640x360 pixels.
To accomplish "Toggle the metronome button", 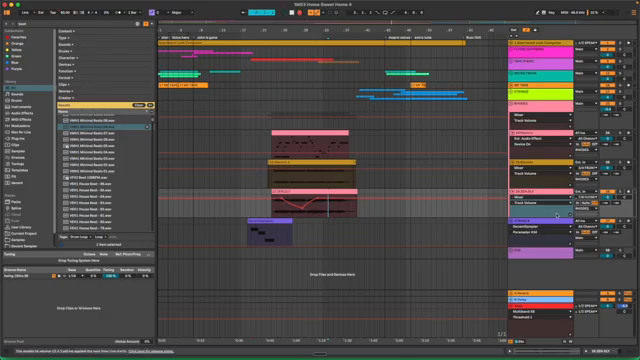I will [118, 13].
